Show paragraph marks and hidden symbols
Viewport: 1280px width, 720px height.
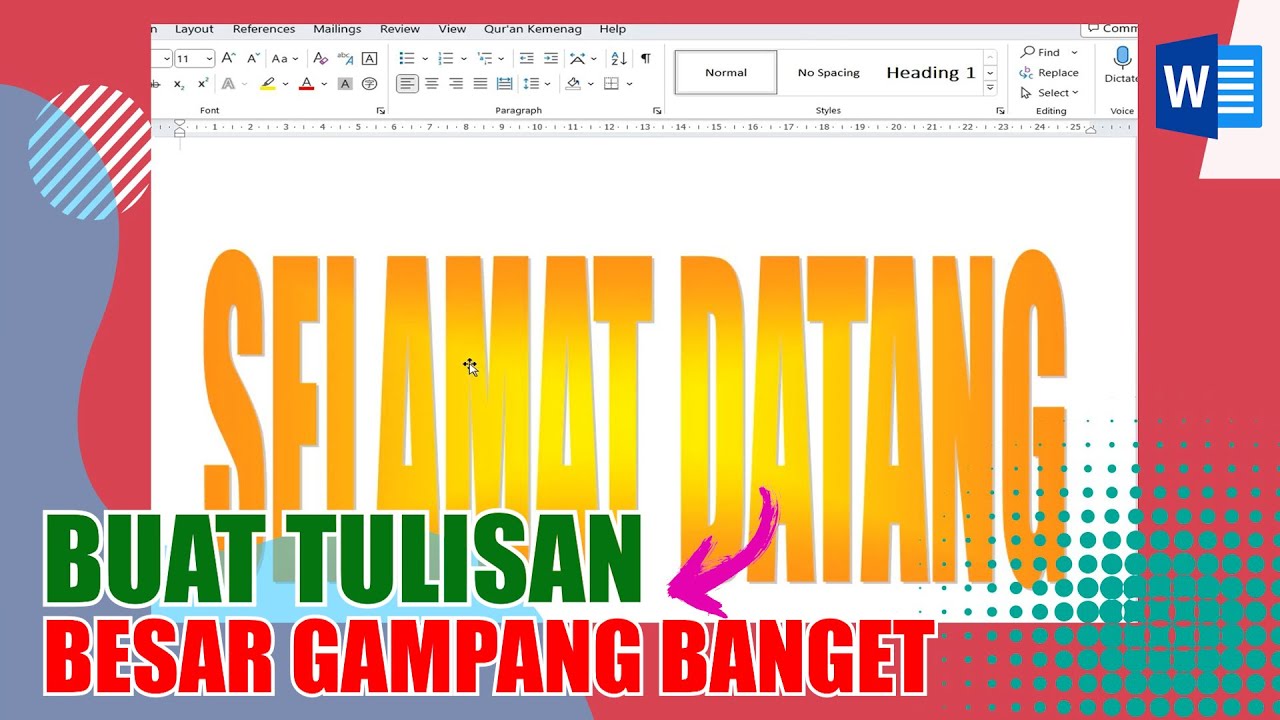pyautogui.click(x=646, y=58)
